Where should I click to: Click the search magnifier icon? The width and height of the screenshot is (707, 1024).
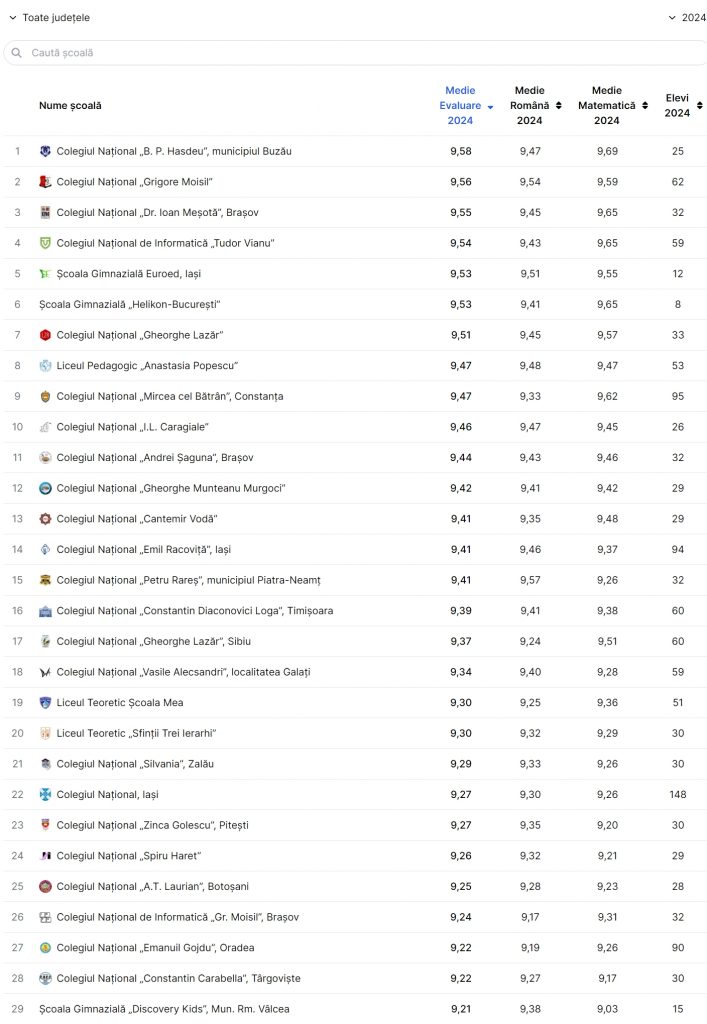tap(17, 53)
